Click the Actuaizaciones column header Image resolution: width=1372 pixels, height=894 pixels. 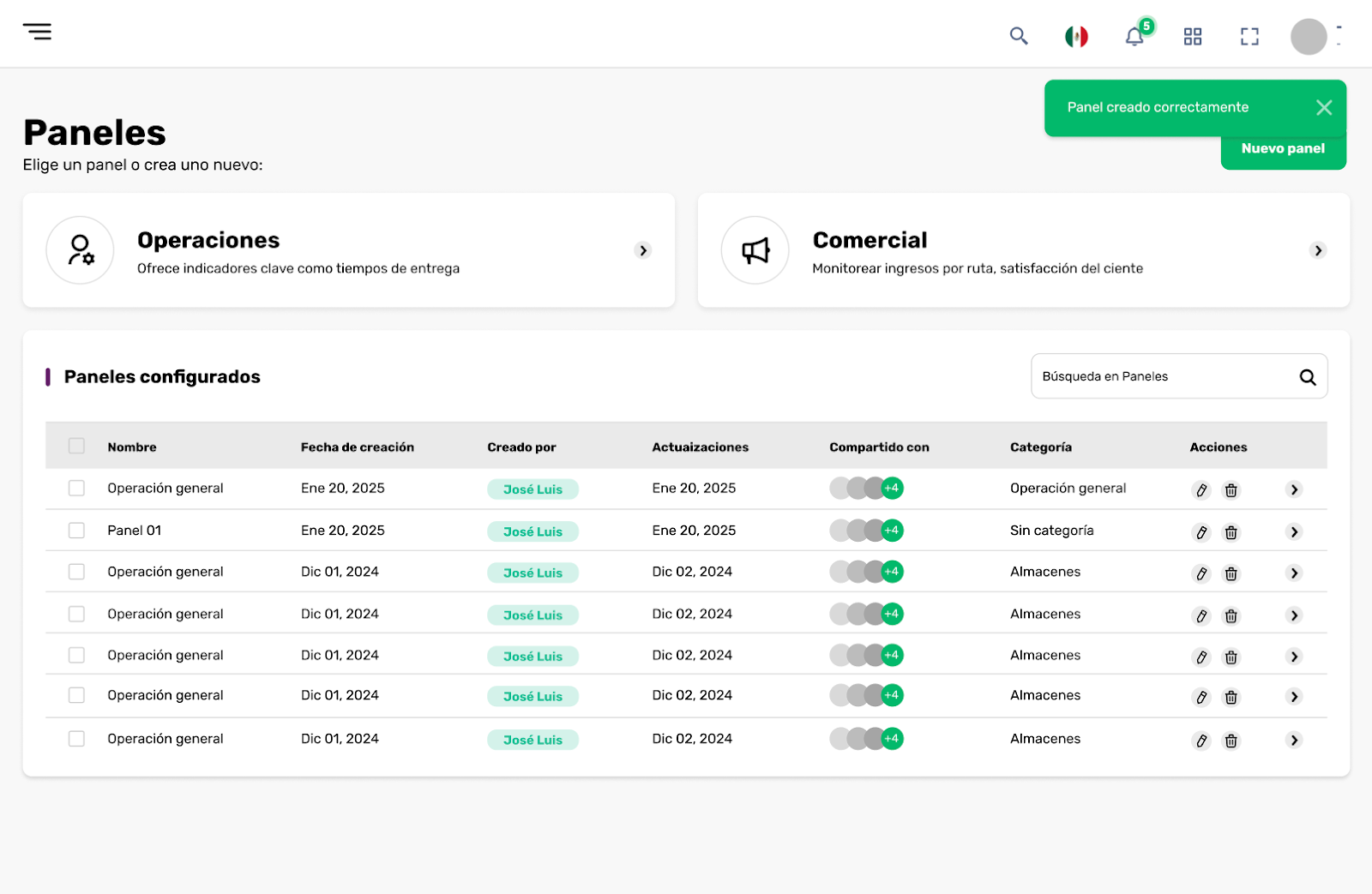tap(700, 447)
